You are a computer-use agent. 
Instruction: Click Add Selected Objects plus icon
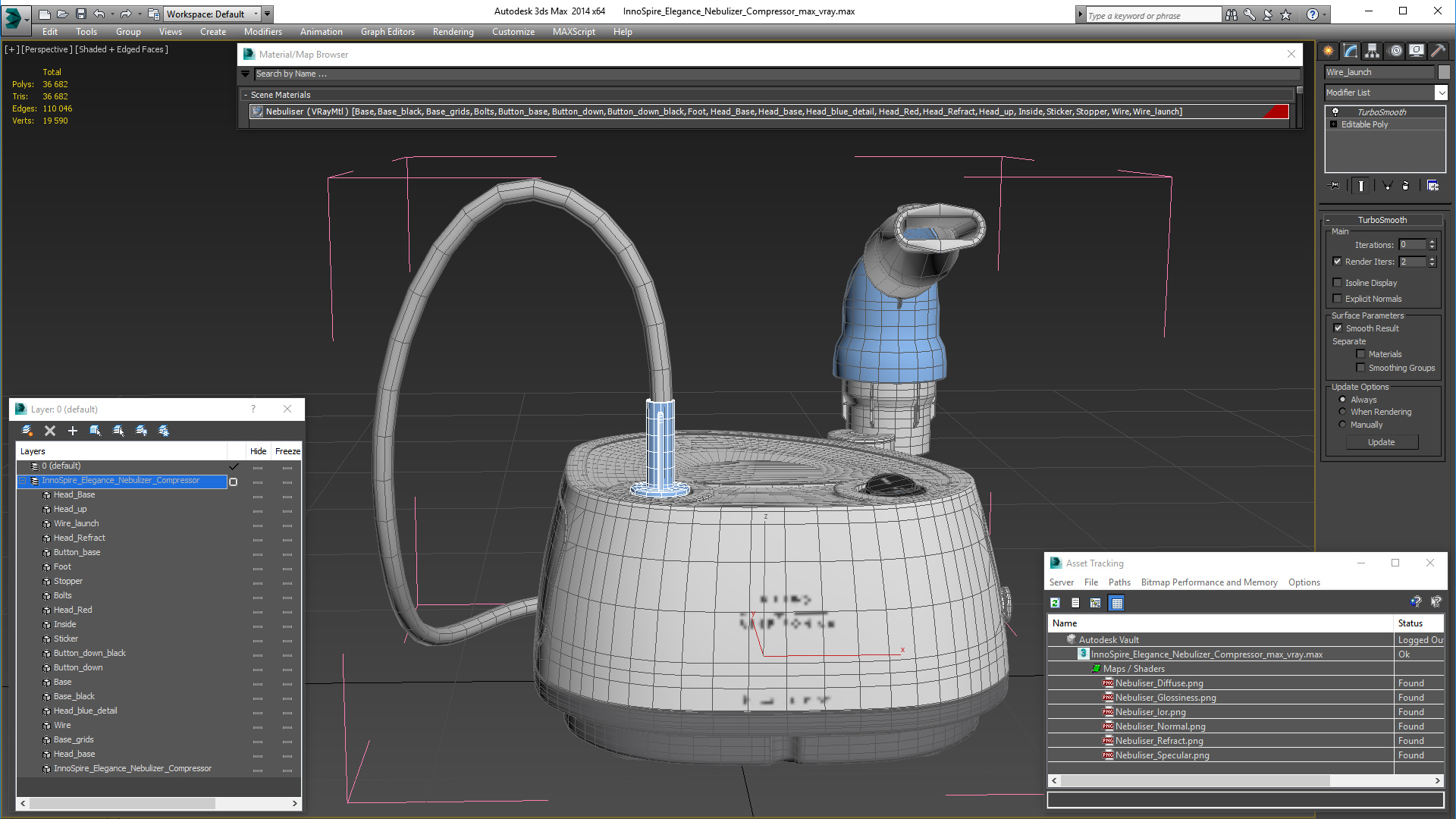click(x=73, y=431)
